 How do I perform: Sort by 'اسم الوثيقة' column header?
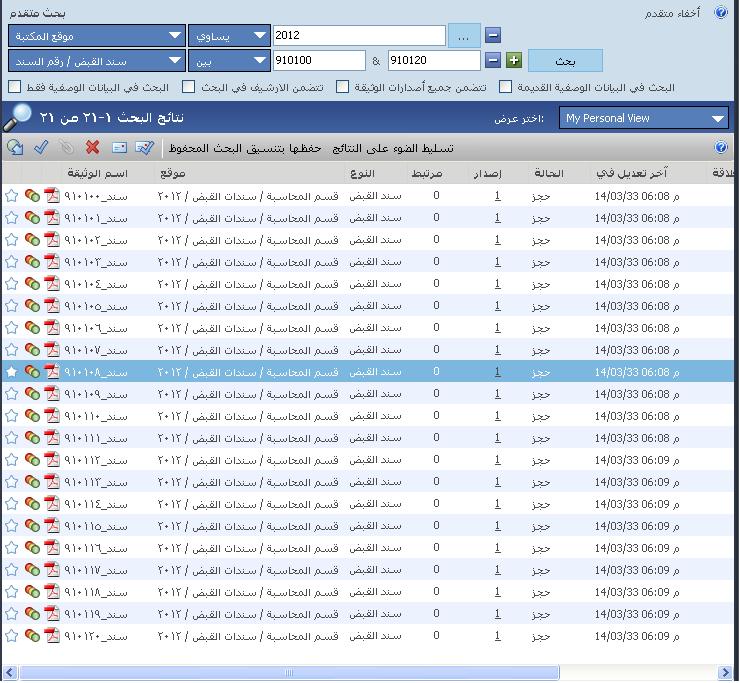coord(96,174)
